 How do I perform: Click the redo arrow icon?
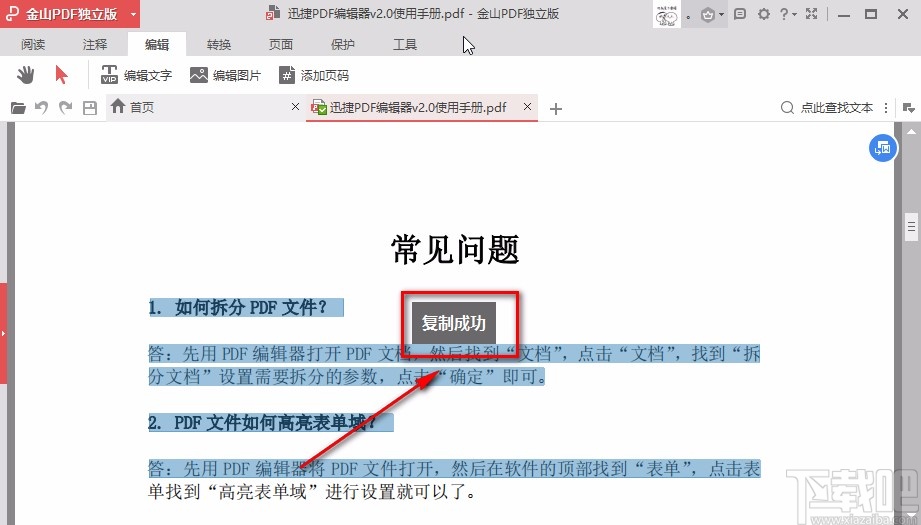tap(65, 107)
